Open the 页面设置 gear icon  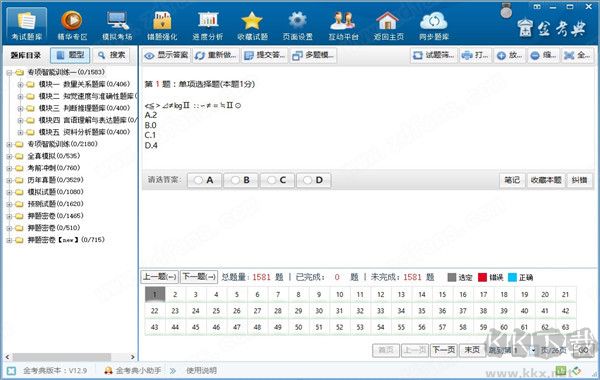point(298,20)
